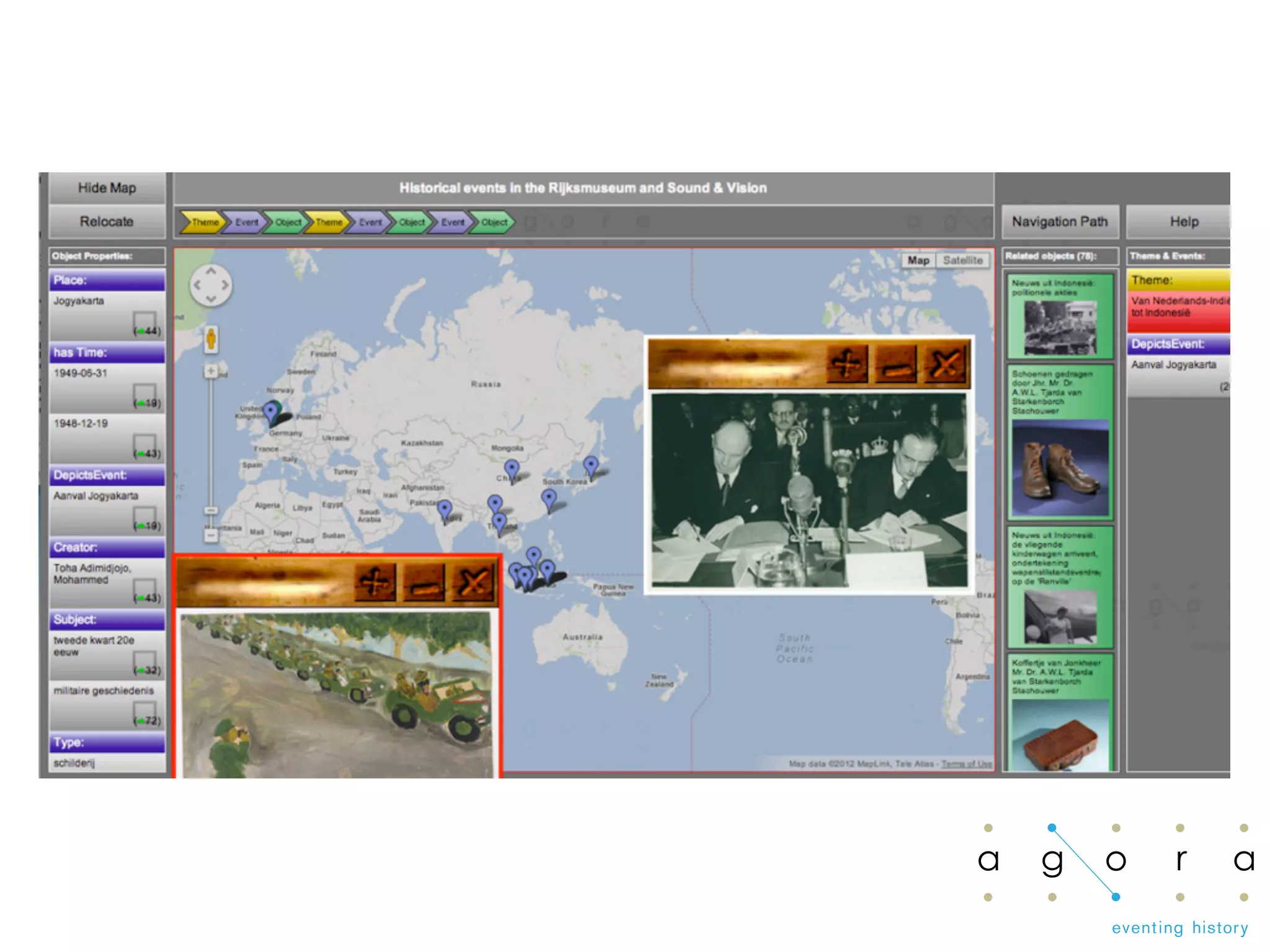
Task: Click the map marker over Japan
Action: [x=591, y=465]
